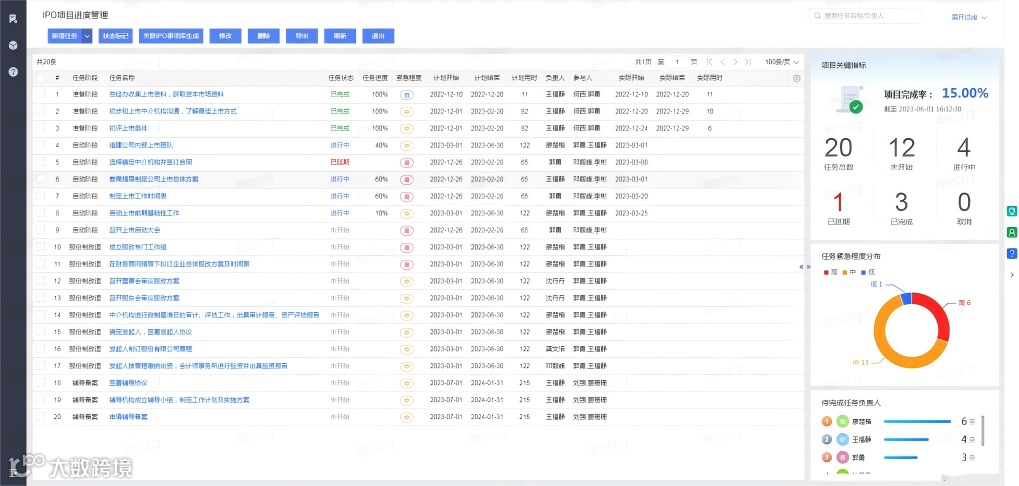Sort by the 任务名称 column header

[122, 78]
